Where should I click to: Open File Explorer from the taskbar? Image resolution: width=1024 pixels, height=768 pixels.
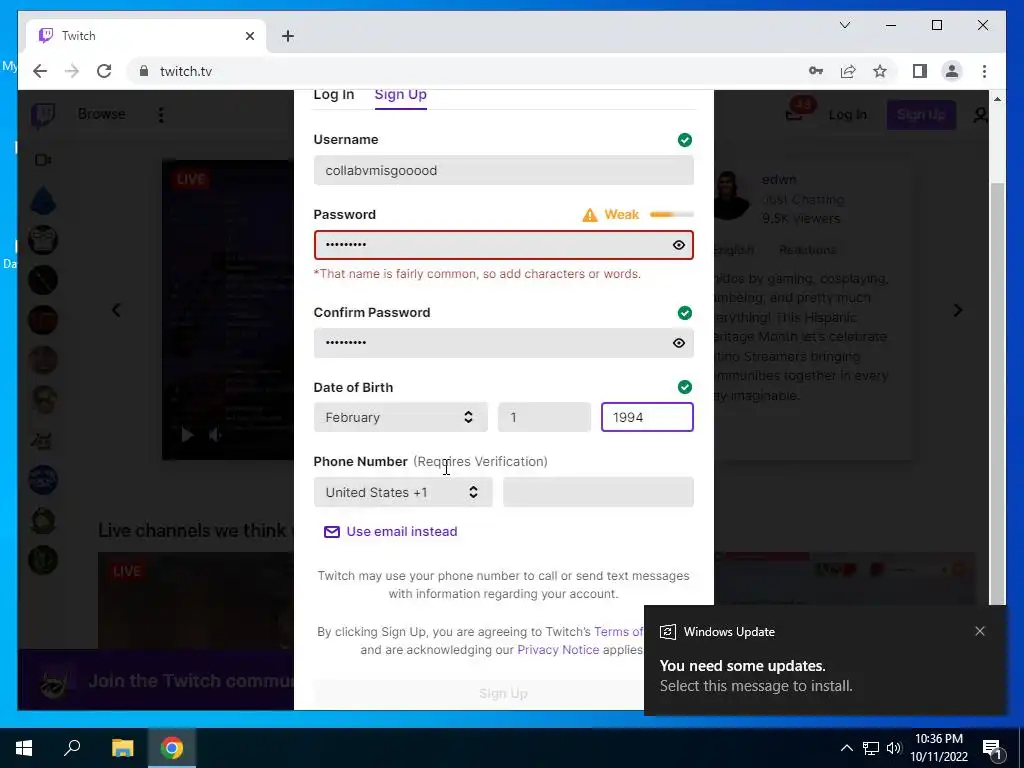tap(122, 748)
